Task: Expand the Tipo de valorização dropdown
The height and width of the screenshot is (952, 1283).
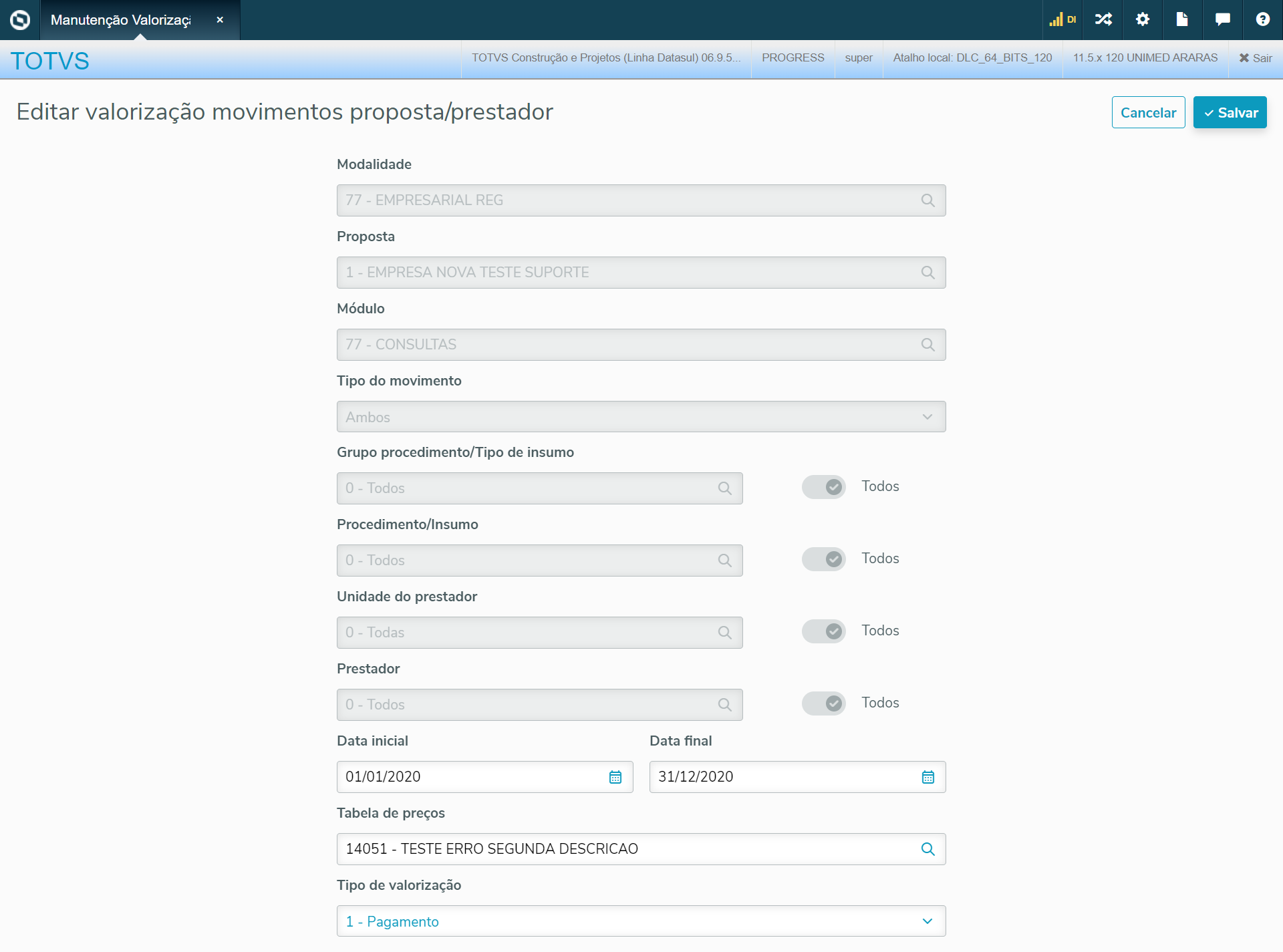Action: [927, 921]
